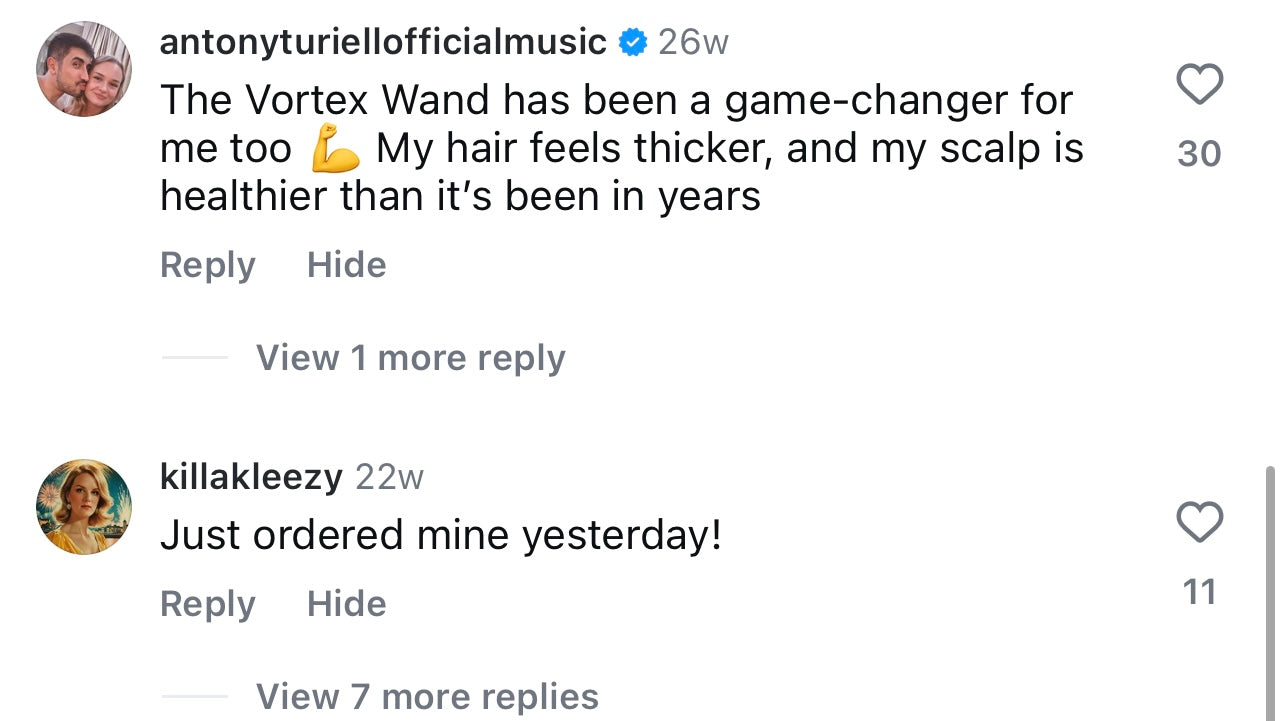Screen dimensions: 1284x721
Task: Click the "Just ordered mine yesterday!" text
Action: (x=440, y=536)
